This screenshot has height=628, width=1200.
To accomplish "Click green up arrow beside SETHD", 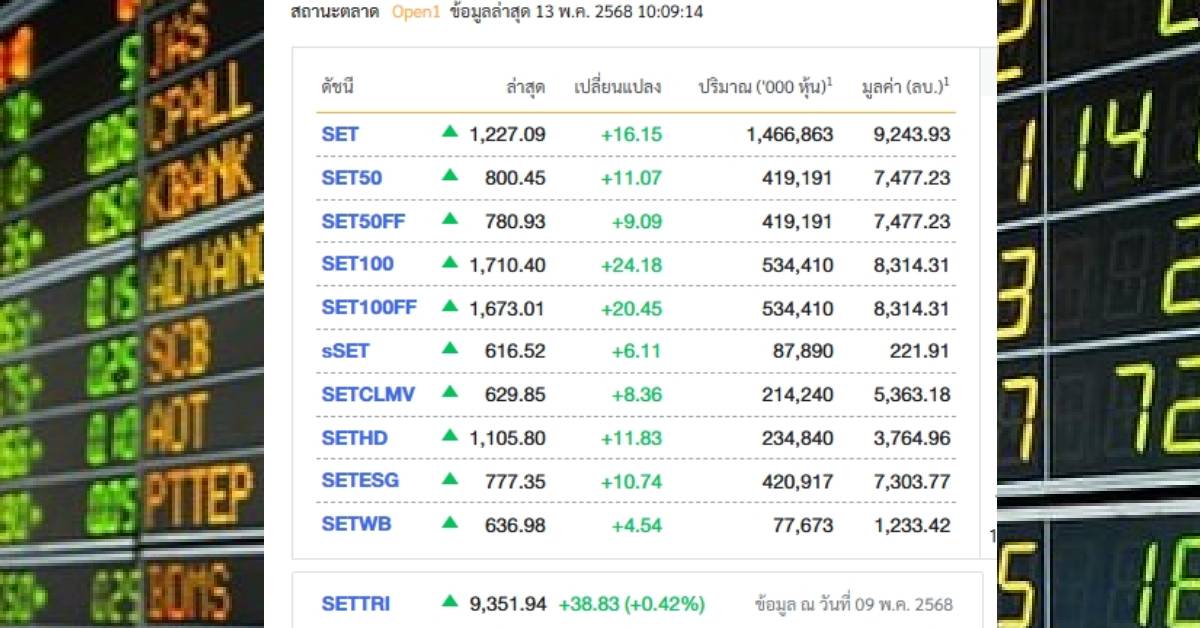I will (x=450, y=436).
